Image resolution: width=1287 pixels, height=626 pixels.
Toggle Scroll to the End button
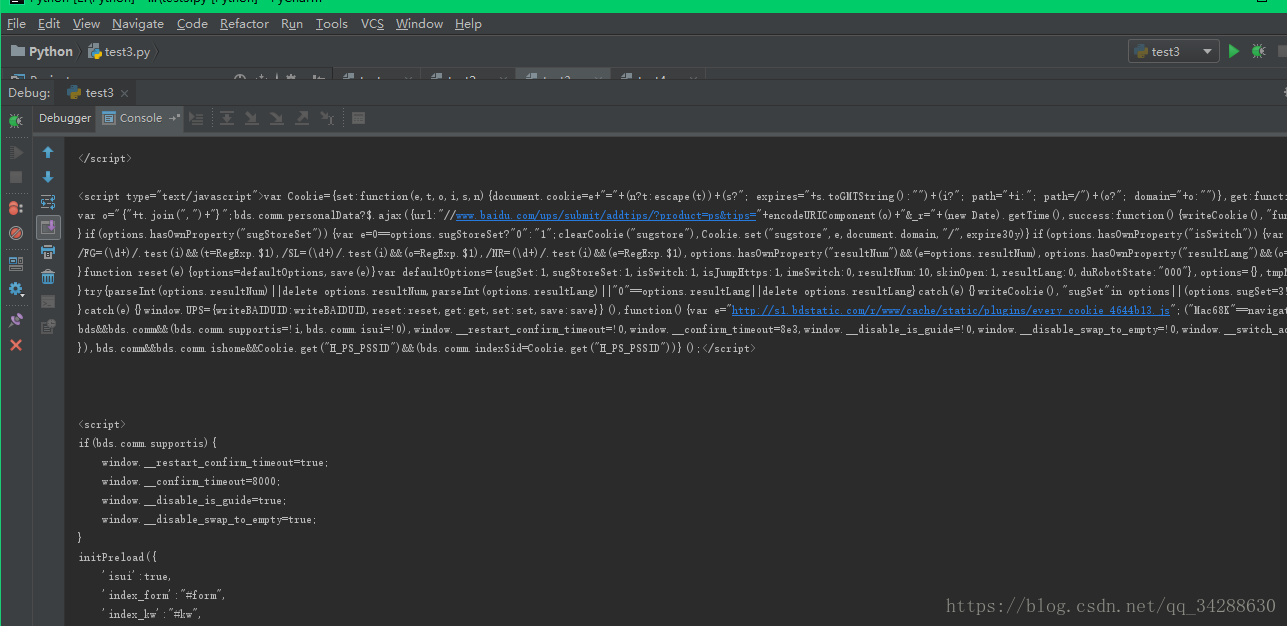pyautogui.click(x=48, y=227)
